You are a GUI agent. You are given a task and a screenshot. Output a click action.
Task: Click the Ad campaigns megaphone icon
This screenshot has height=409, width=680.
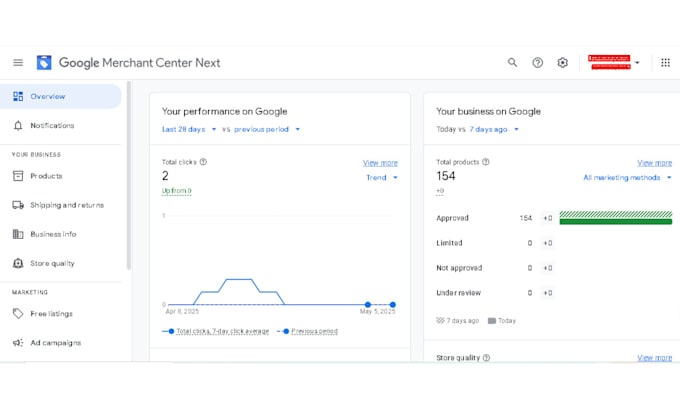point(18,343)
